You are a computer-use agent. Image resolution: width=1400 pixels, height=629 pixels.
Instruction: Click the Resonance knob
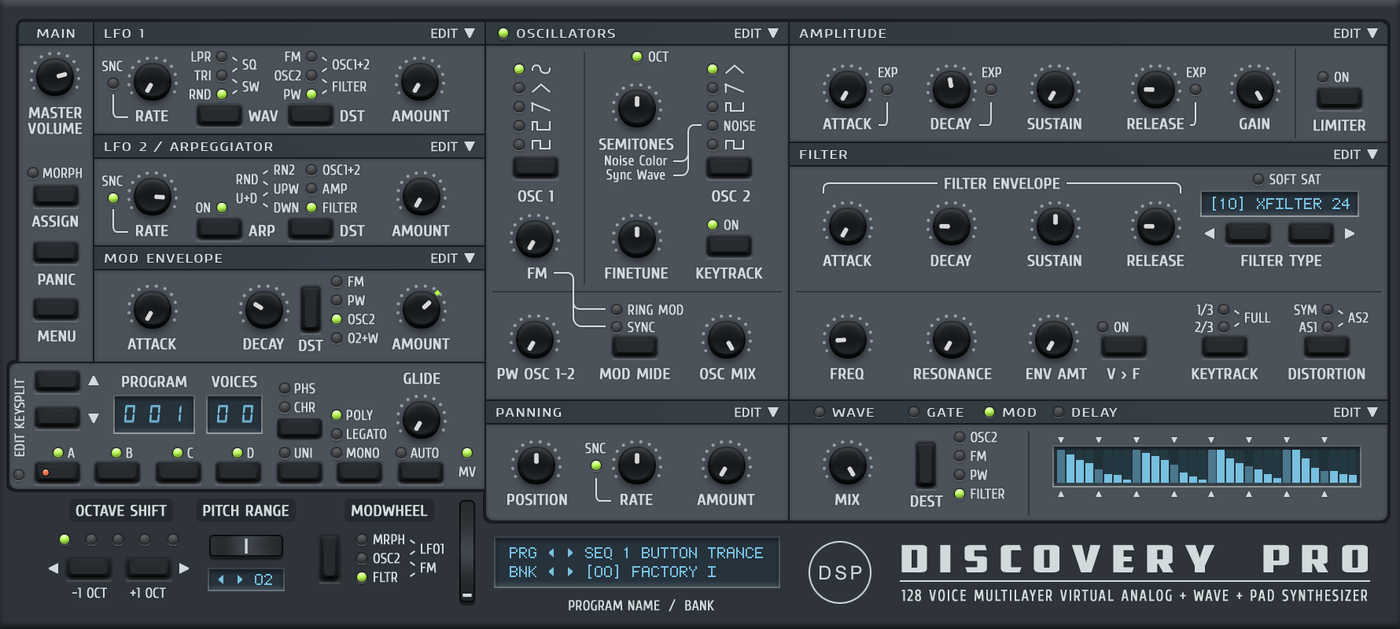click(x=951, y=339)
